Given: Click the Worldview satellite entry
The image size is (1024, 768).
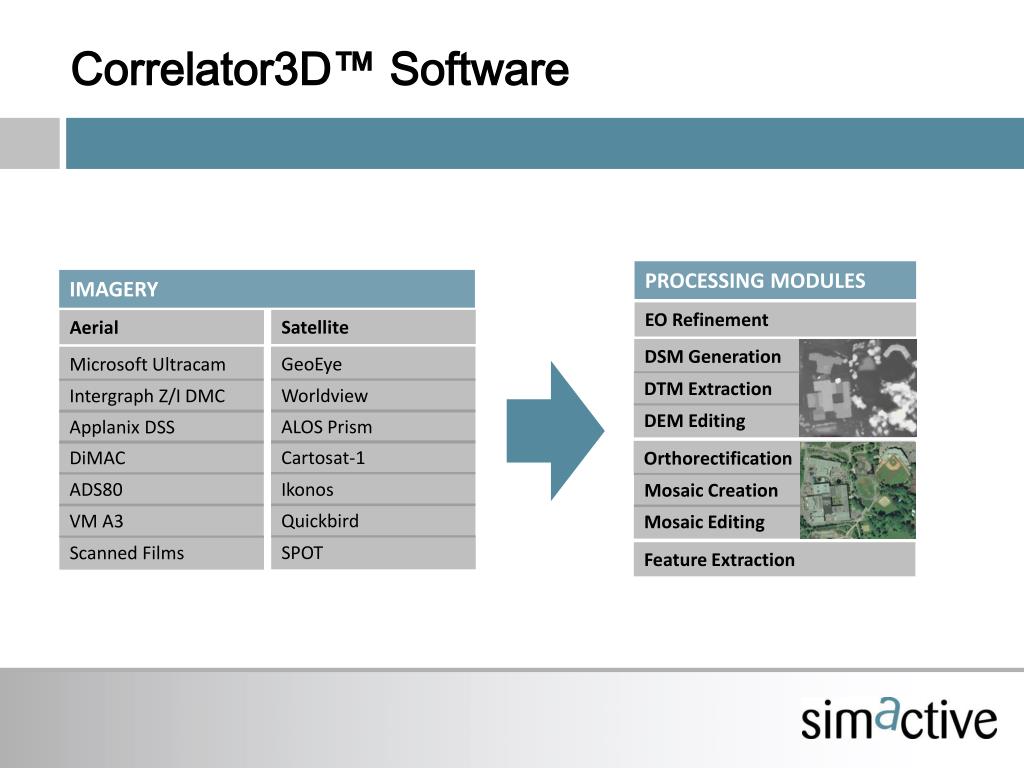Looking at the screenshot, I should pyautogui.click(x=373, y=395).
